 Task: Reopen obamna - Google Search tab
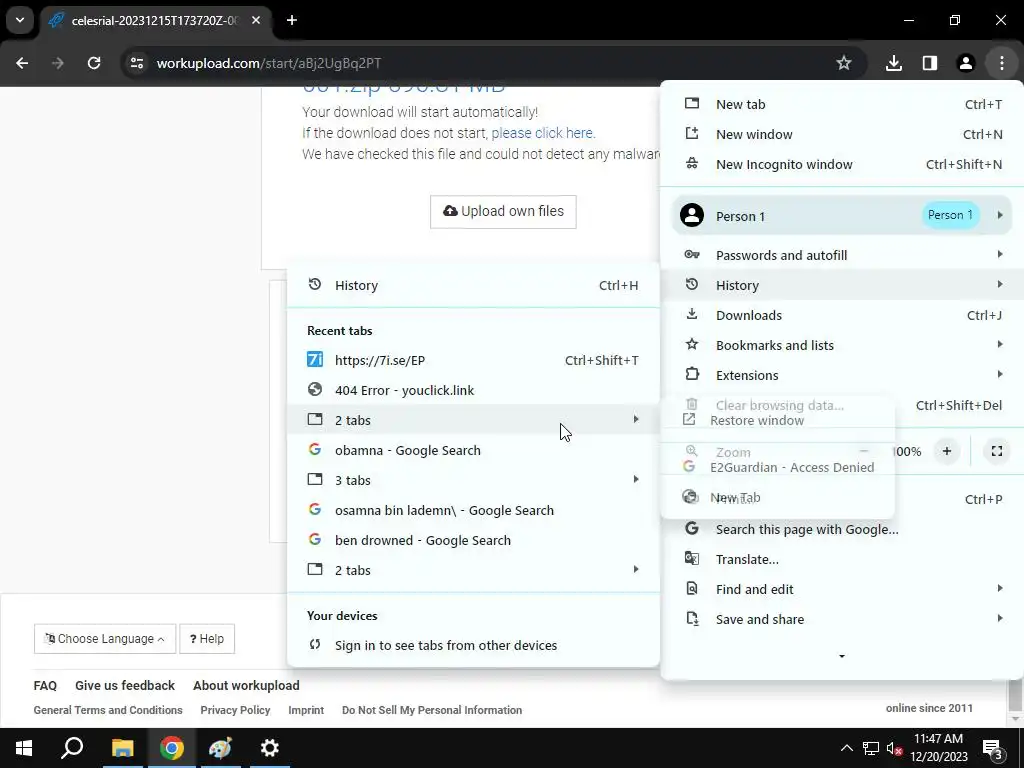(473, 451)
